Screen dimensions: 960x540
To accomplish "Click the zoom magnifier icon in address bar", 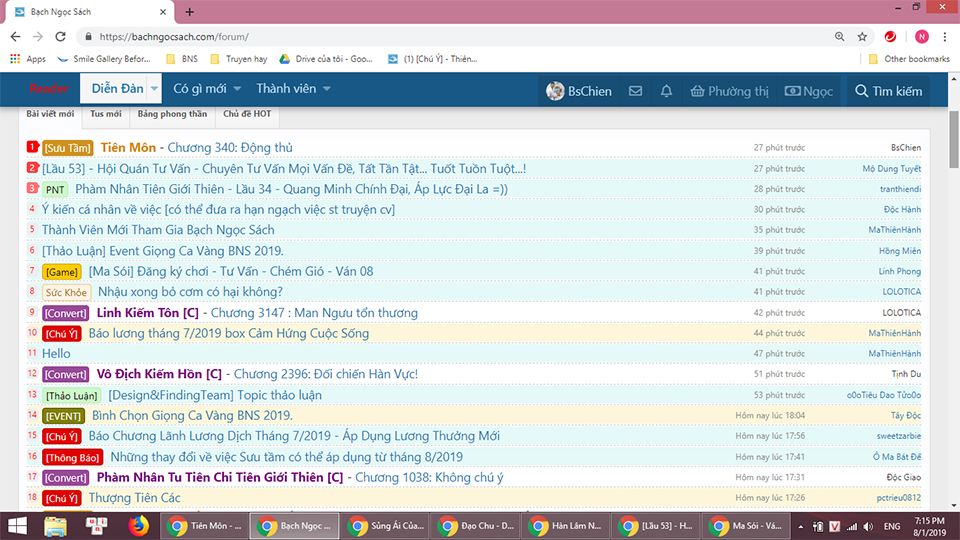I will [x=839, y=37].
